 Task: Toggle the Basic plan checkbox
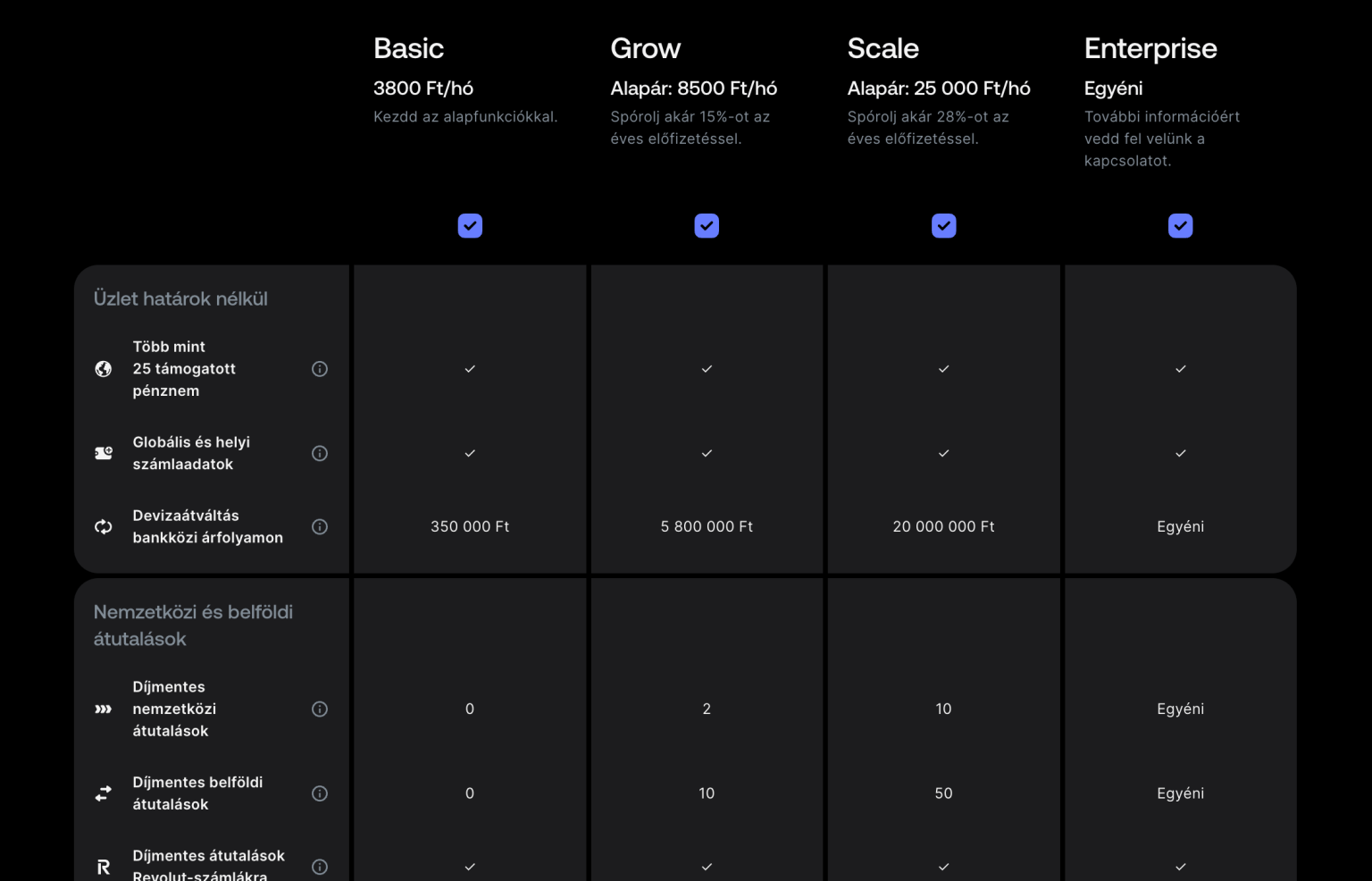pos(470,226)
